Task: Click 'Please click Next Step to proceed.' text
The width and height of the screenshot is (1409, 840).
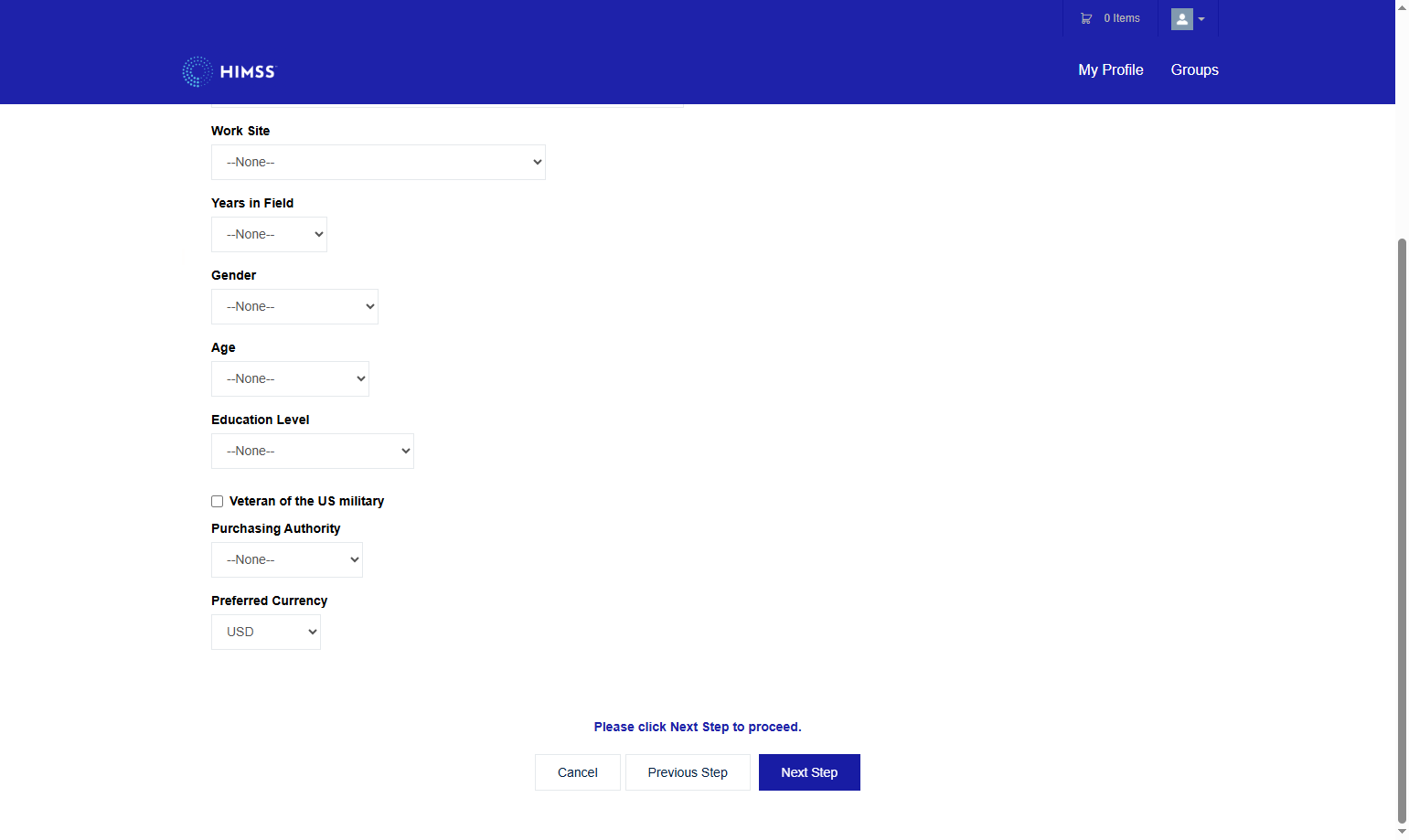Action: coord(698,727)
